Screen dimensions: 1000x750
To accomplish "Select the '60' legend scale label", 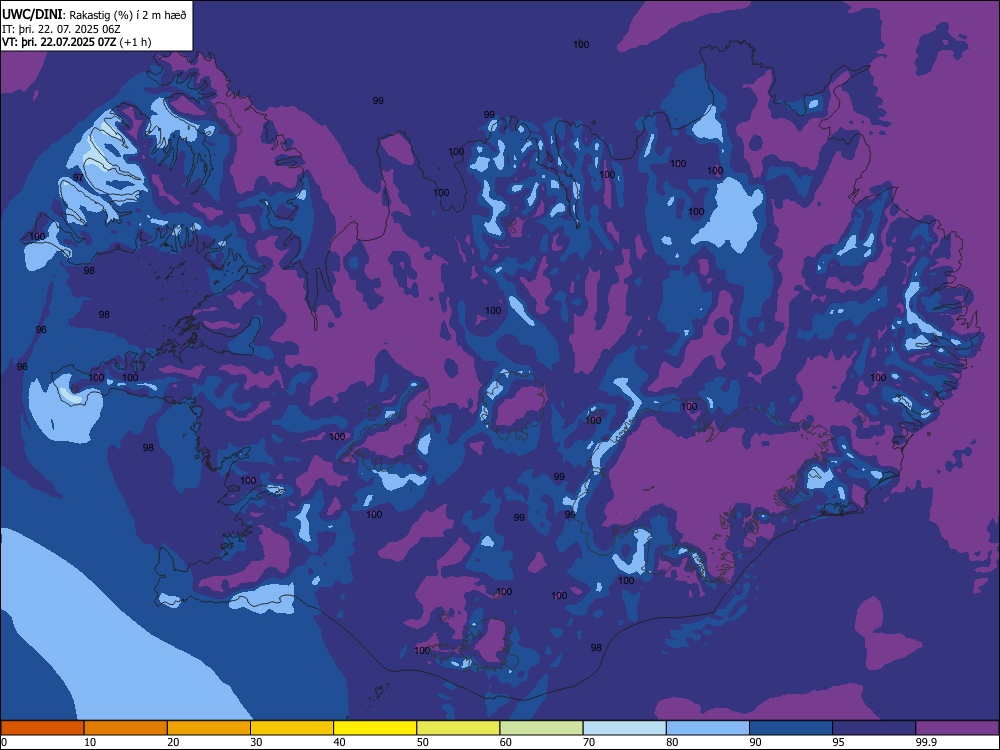I will pyautogui.click(x=506, y=742).
